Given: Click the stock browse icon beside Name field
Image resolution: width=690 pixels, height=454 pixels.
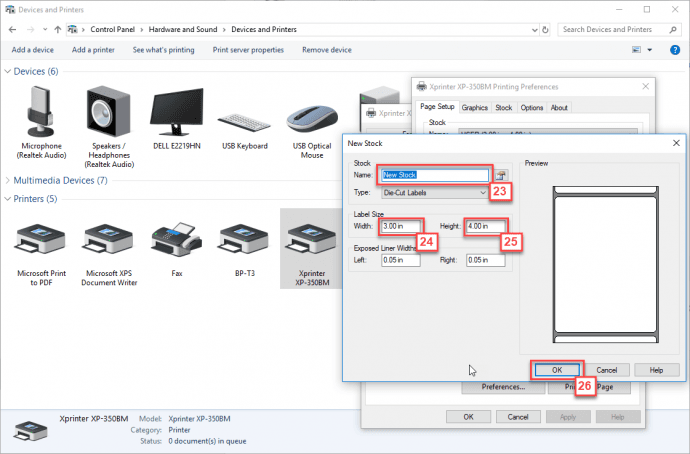Looking at the screenshot, I should 500,175.
